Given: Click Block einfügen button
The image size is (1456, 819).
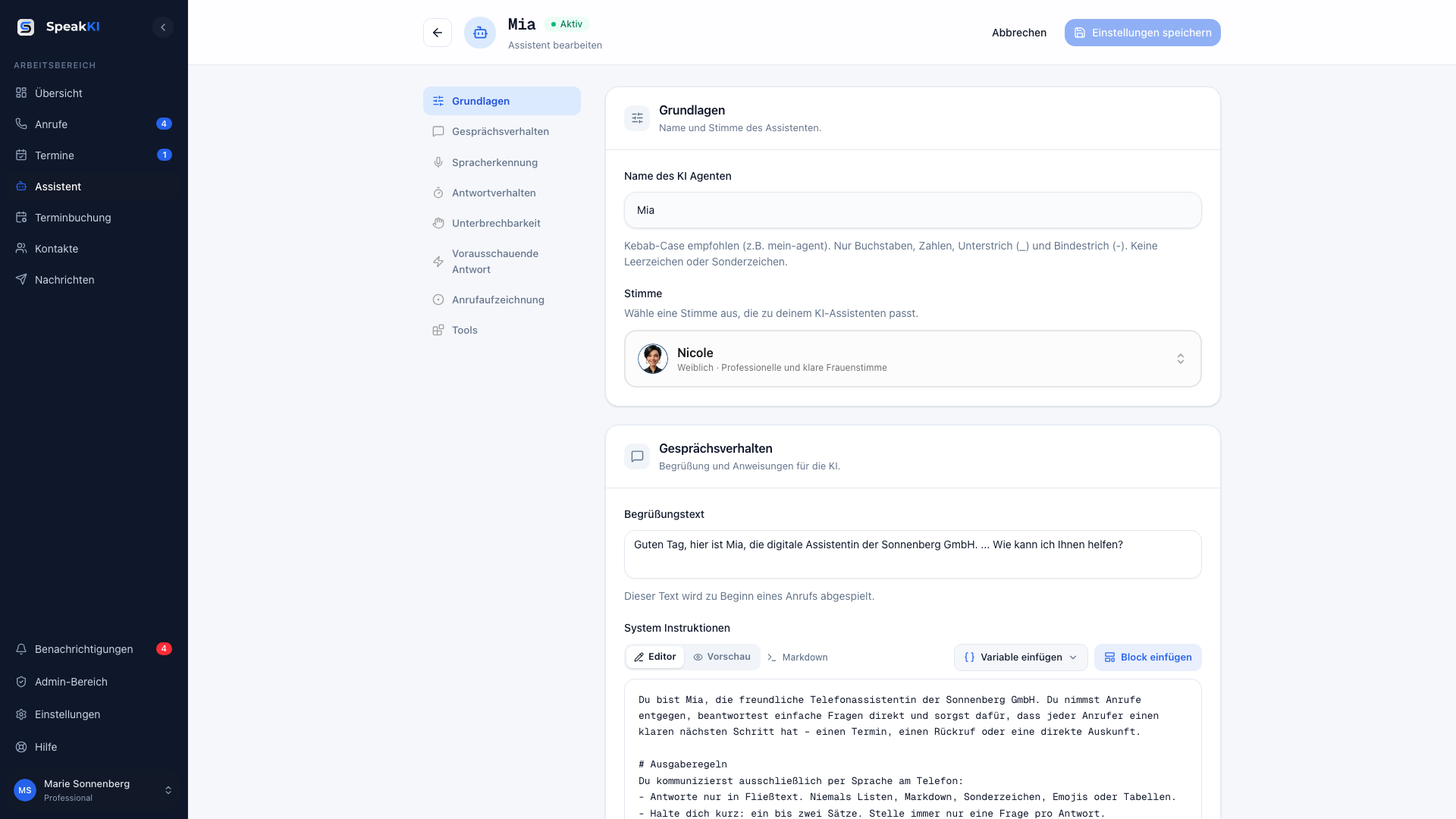Looking at the screenshot, I should click(x=1148, y=657).
